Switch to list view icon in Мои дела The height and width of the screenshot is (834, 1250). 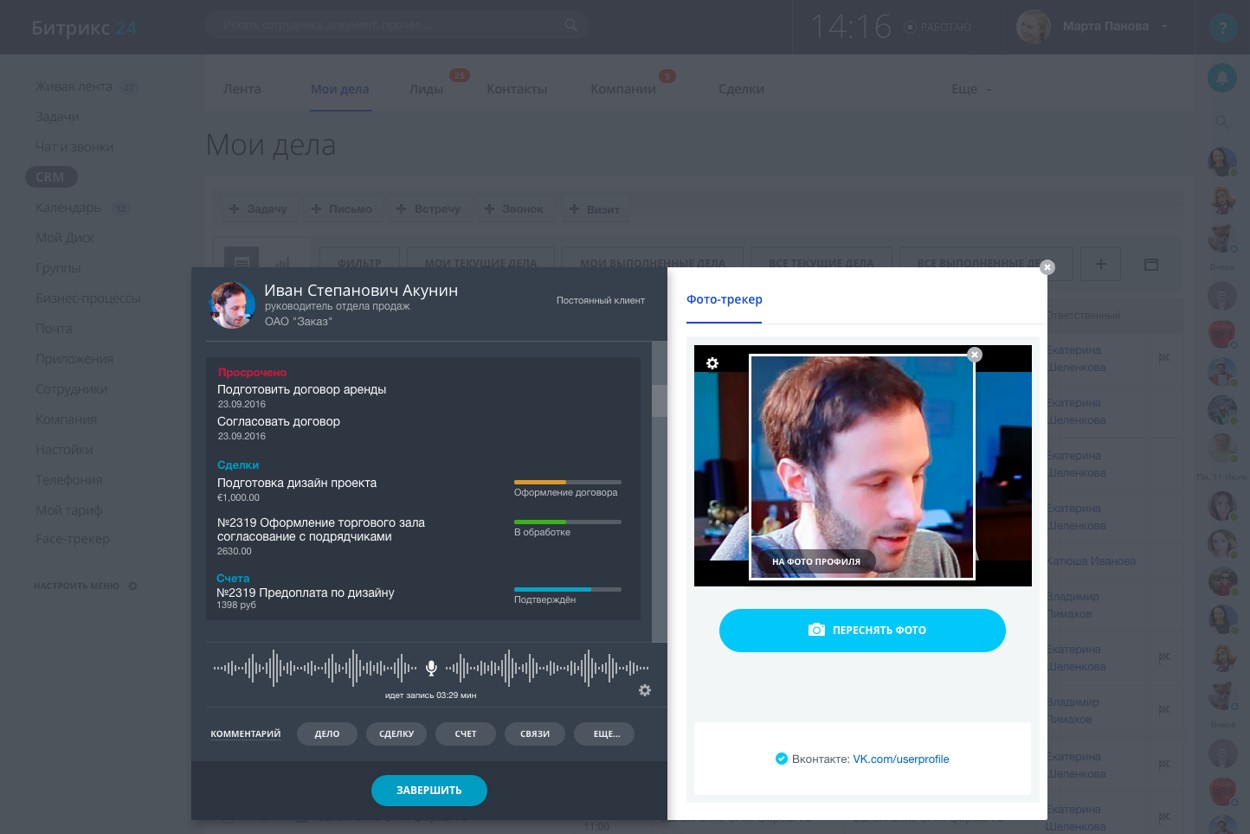pos(241,263)
